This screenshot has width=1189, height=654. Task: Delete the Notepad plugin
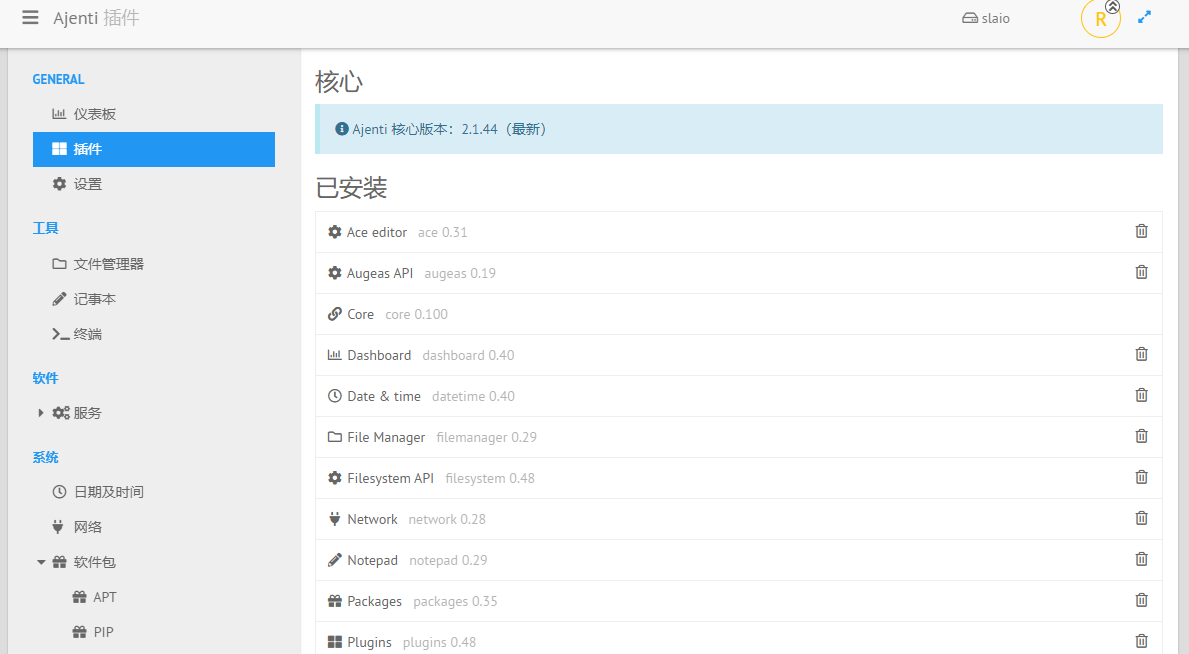1141,560
